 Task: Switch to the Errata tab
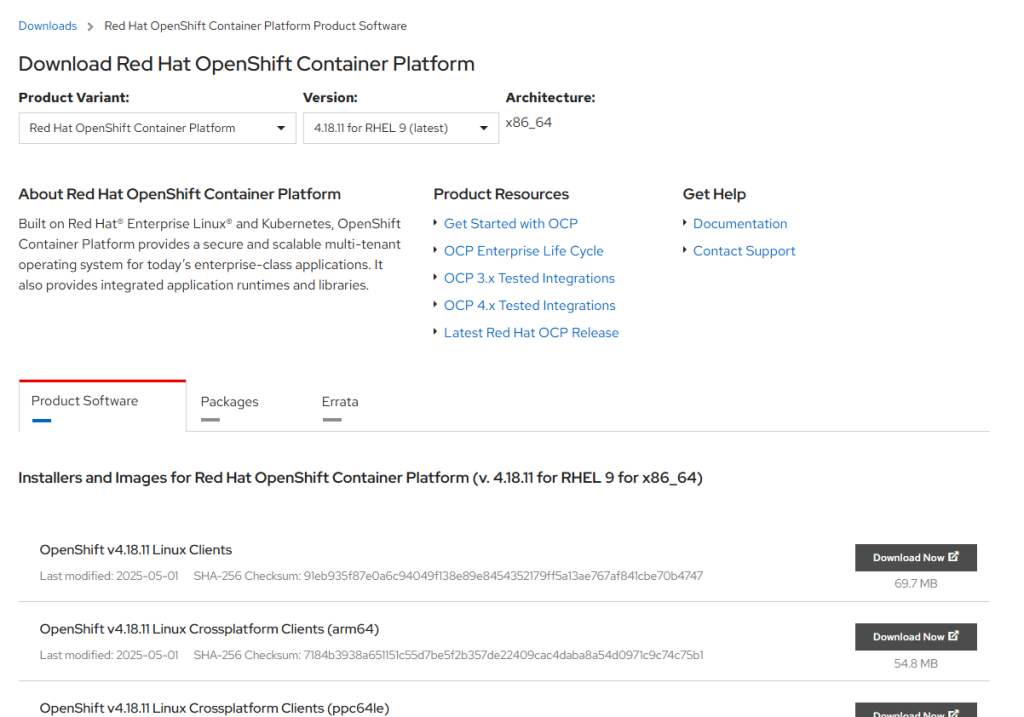340,402
